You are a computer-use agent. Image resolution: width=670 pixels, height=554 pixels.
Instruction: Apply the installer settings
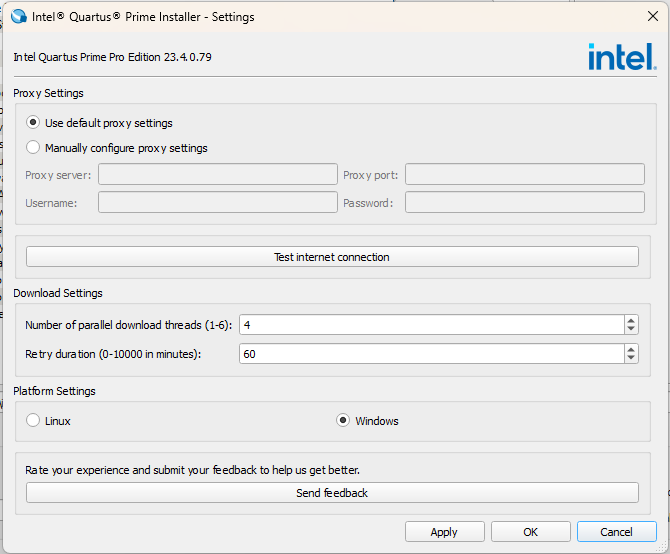444,532
